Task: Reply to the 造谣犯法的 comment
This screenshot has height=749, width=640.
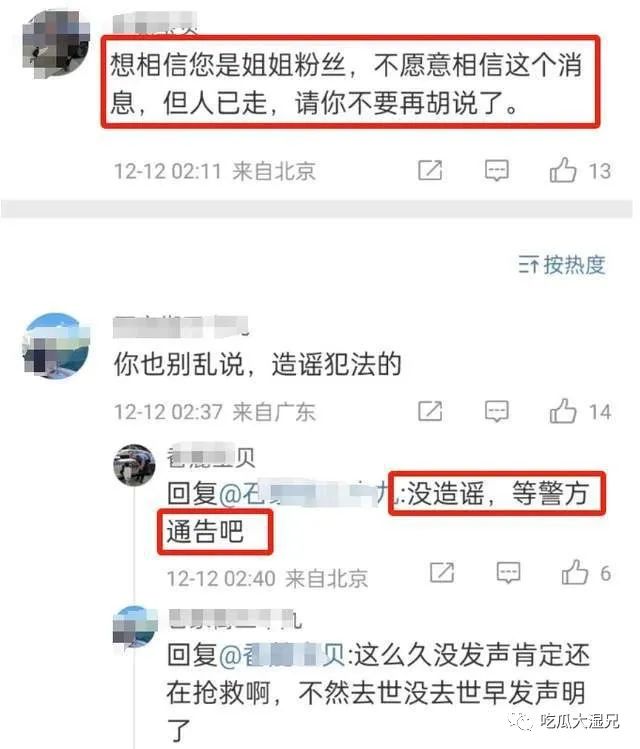Action: click(497, 411)
